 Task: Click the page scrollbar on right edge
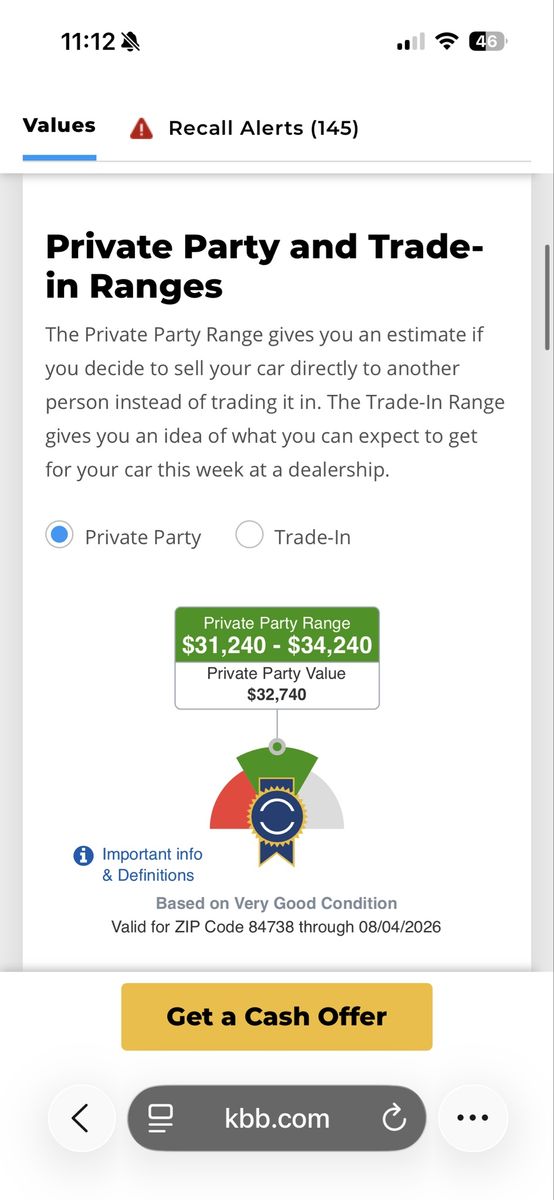point(547,297)
